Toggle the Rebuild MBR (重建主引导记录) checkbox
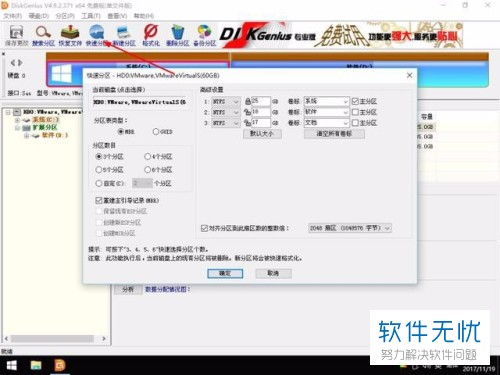The width and height of the screenshot is (500, 375). 99,200
